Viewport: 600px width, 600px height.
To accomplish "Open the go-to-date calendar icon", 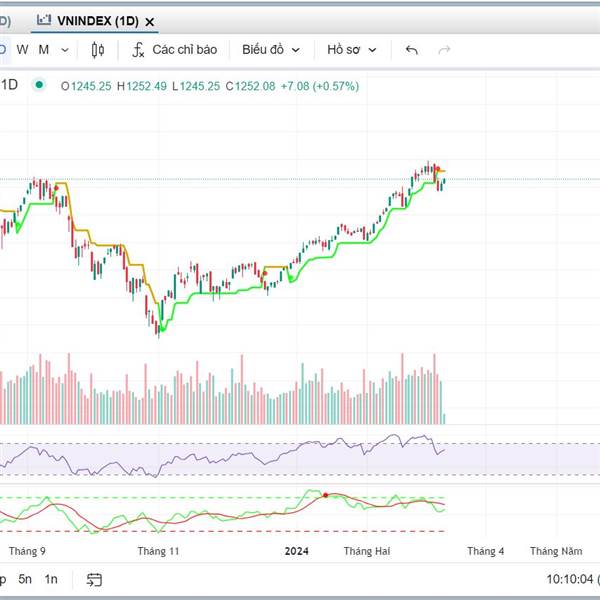I will [94, 579].
